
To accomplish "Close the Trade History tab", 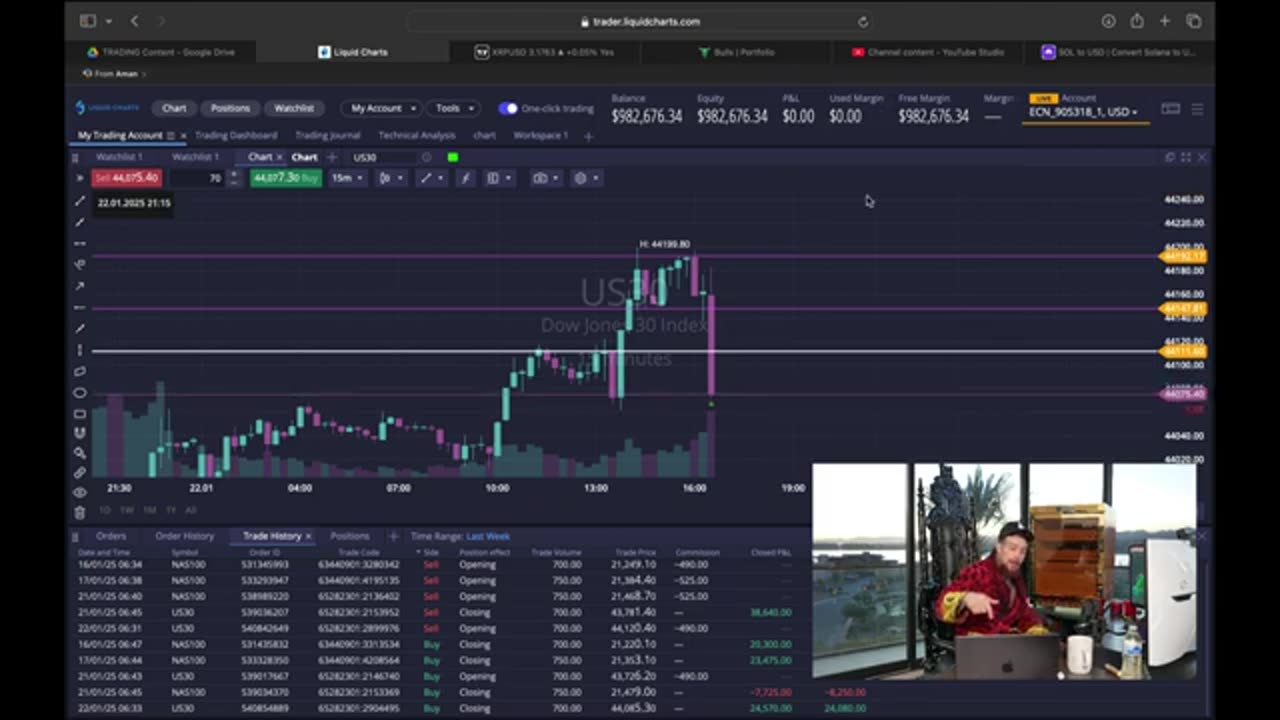I will click(x=309, y=537).
